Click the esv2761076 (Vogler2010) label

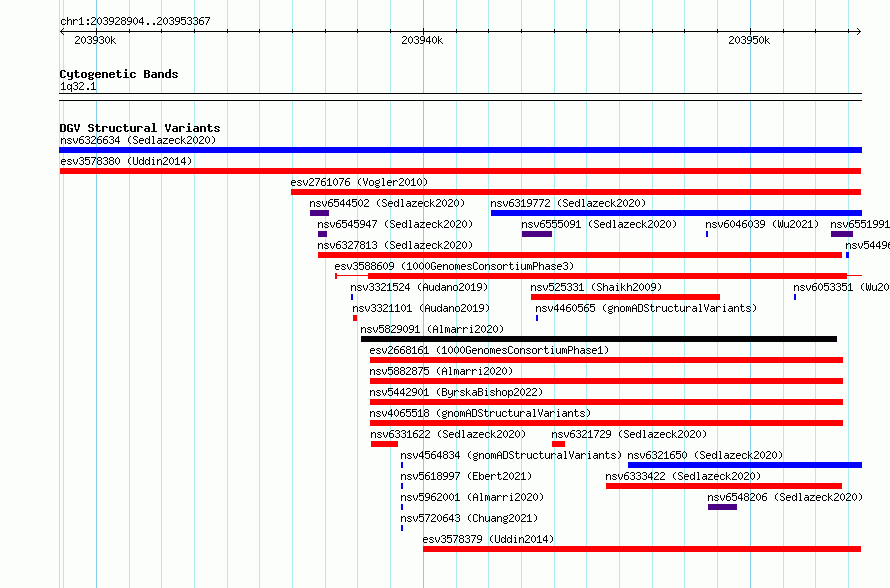(x=359, y=182)
